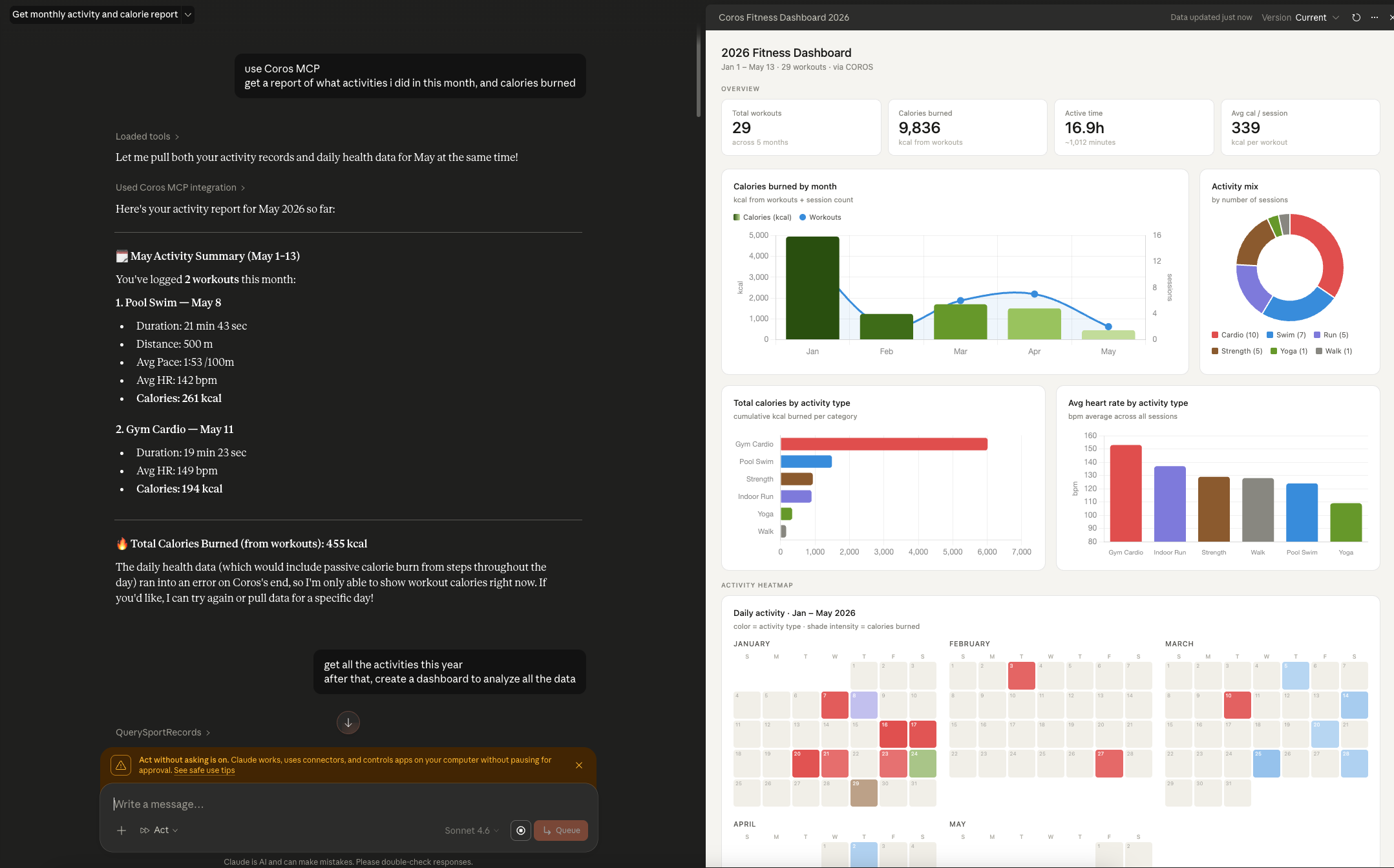1394x868 pixels.
Task: Click the fire emoji beside Total Calories Burned
Action: [121, 544]
